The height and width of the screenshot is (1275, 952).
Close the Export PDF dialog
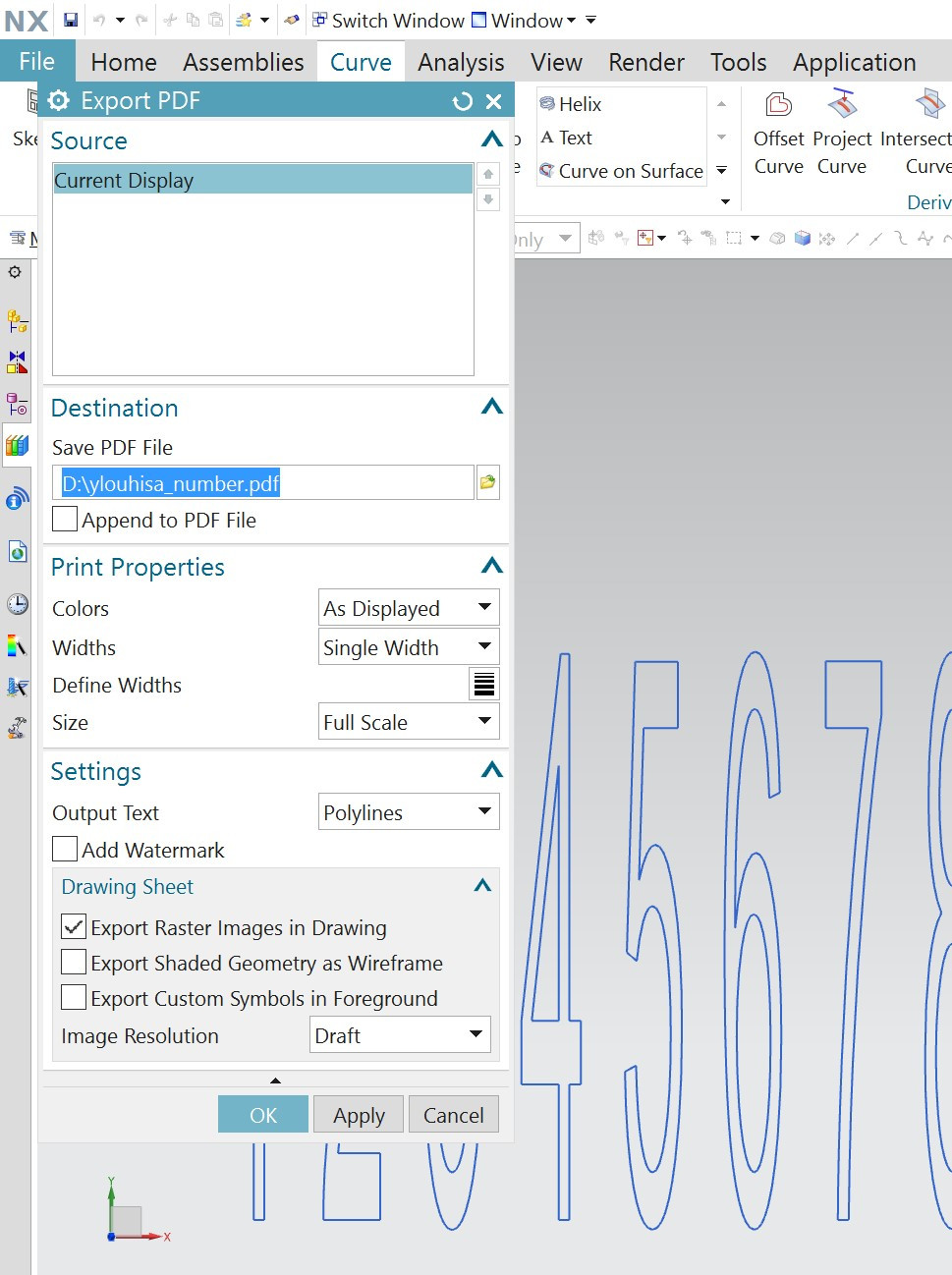pos(494,101)
